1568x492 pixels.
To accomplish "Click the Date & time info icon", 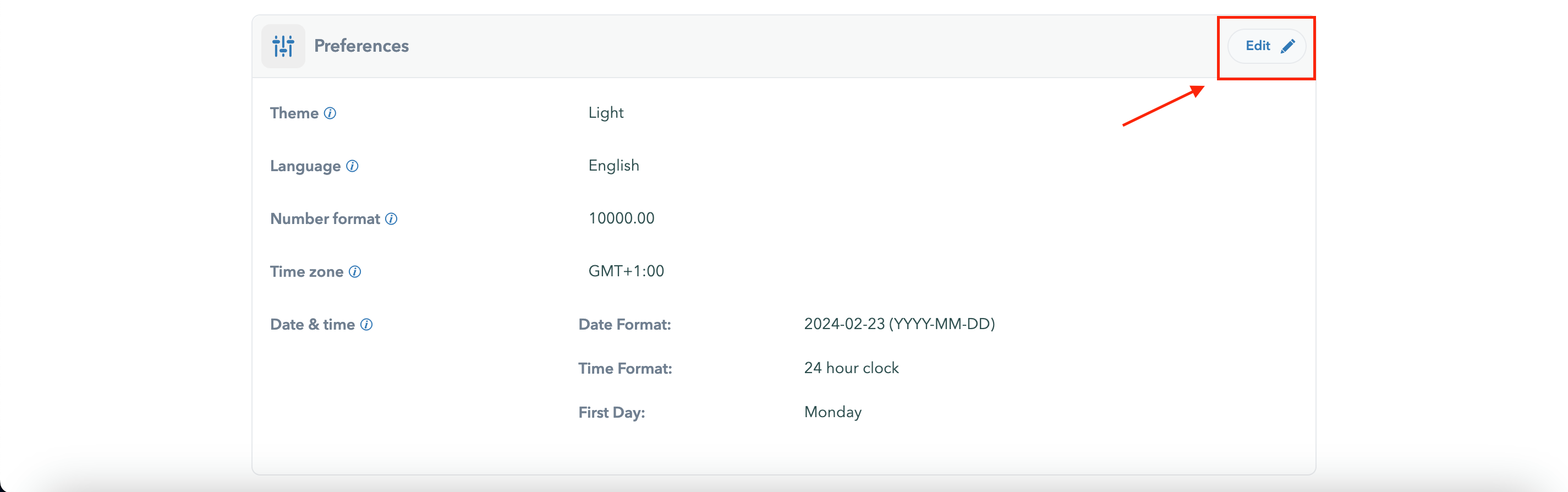I will [x=366, y=325].
